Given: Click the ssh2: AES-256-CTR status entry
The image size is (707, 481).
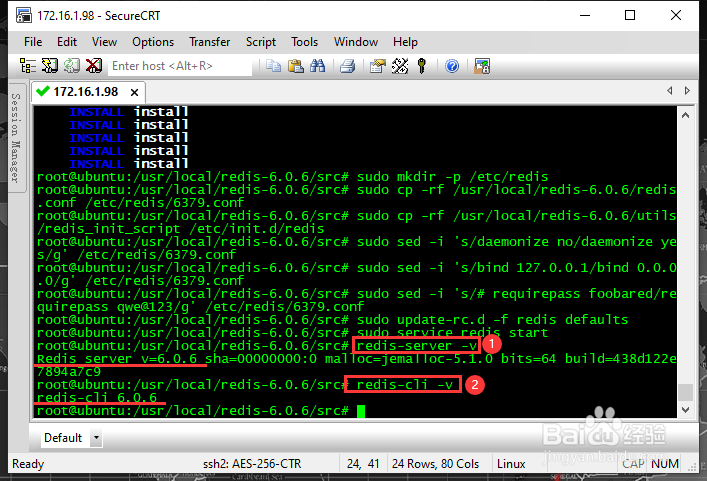Looking at the screenshot, I should [x=252, y=464].
